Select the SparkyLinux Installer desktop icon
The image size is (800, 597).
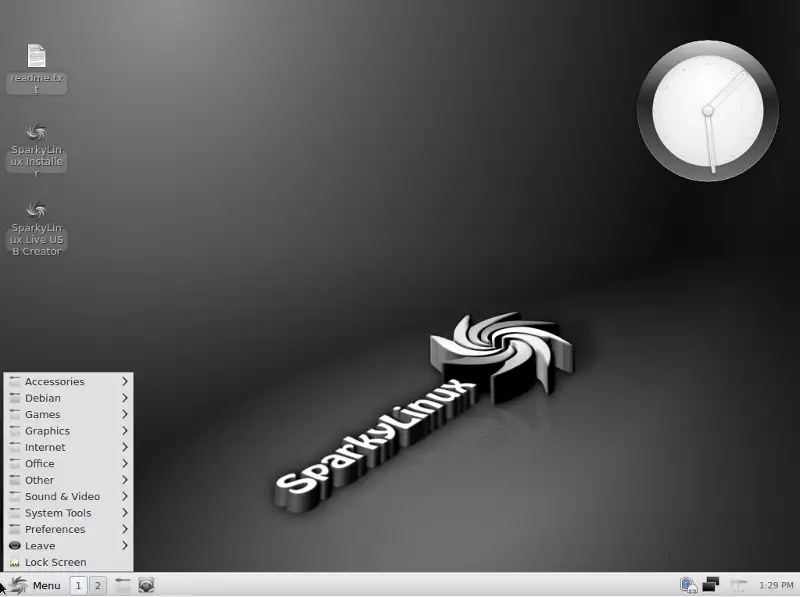click(x=36, y=133)
